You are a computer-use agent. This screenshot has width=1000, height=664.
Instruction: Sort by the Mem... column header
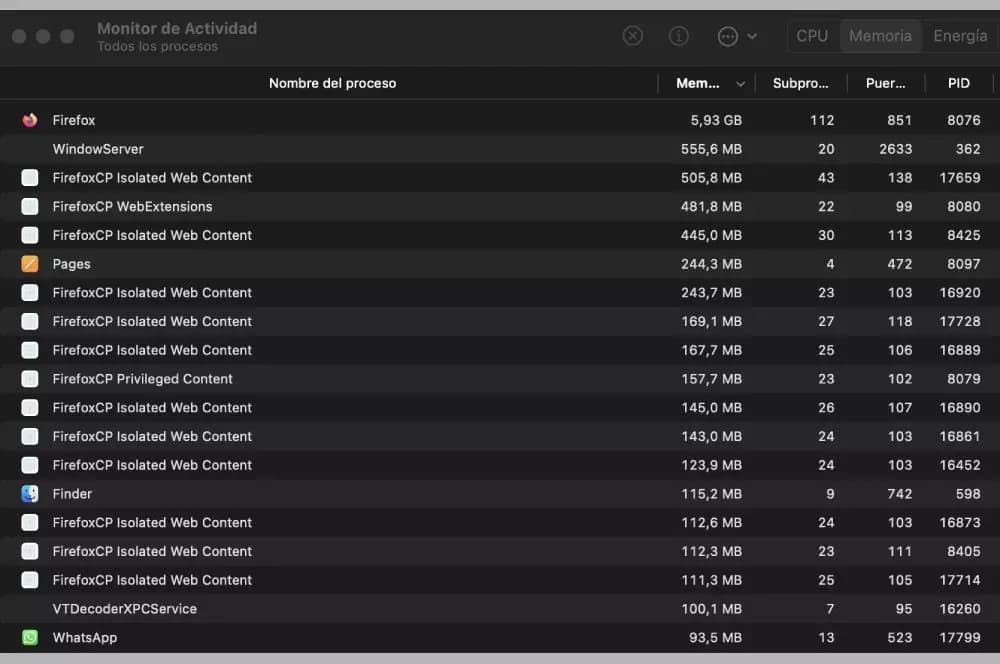tap(698, 83)
